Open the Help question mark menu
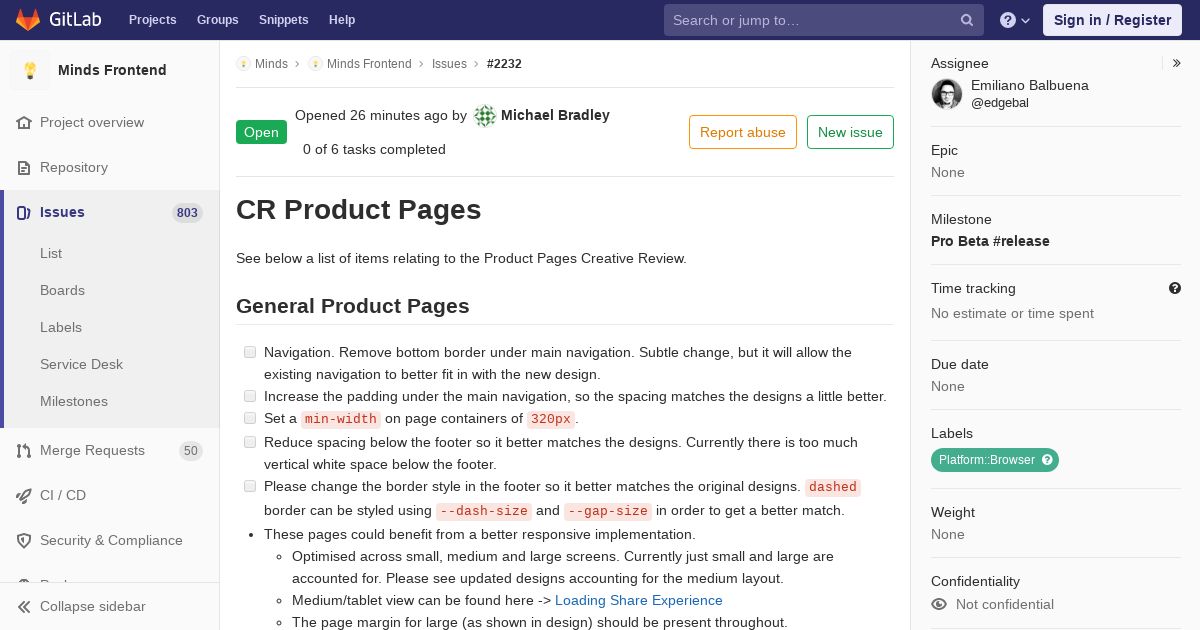 [1015, 20]
